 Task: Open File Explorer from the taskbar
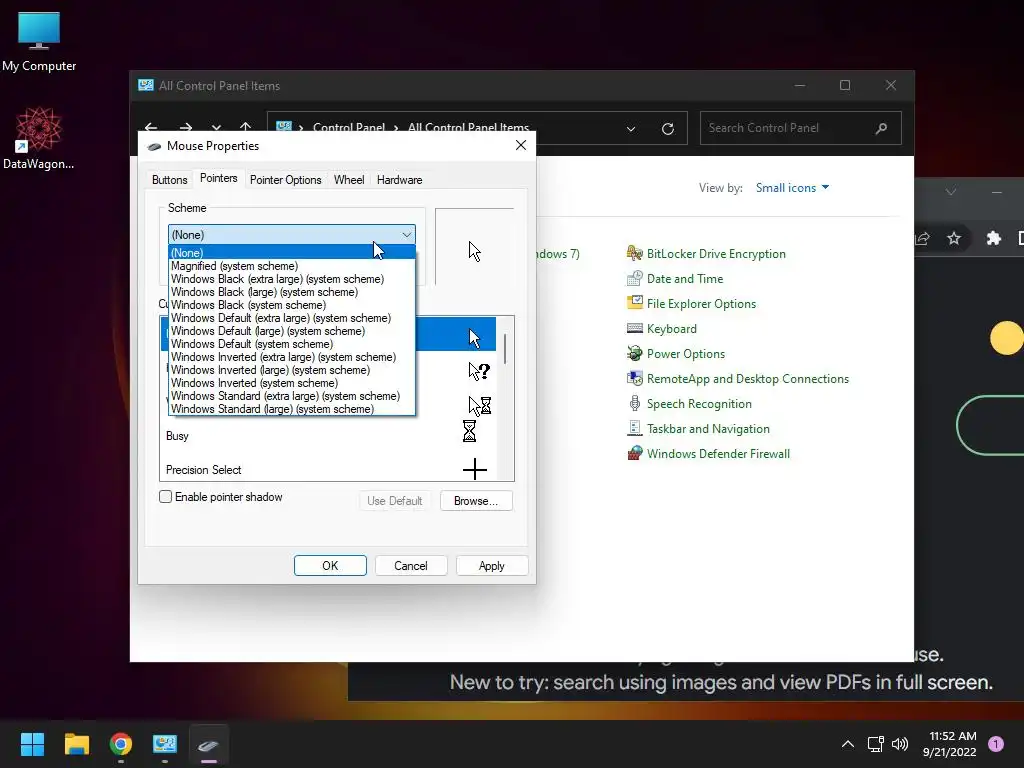pos(76,744)
